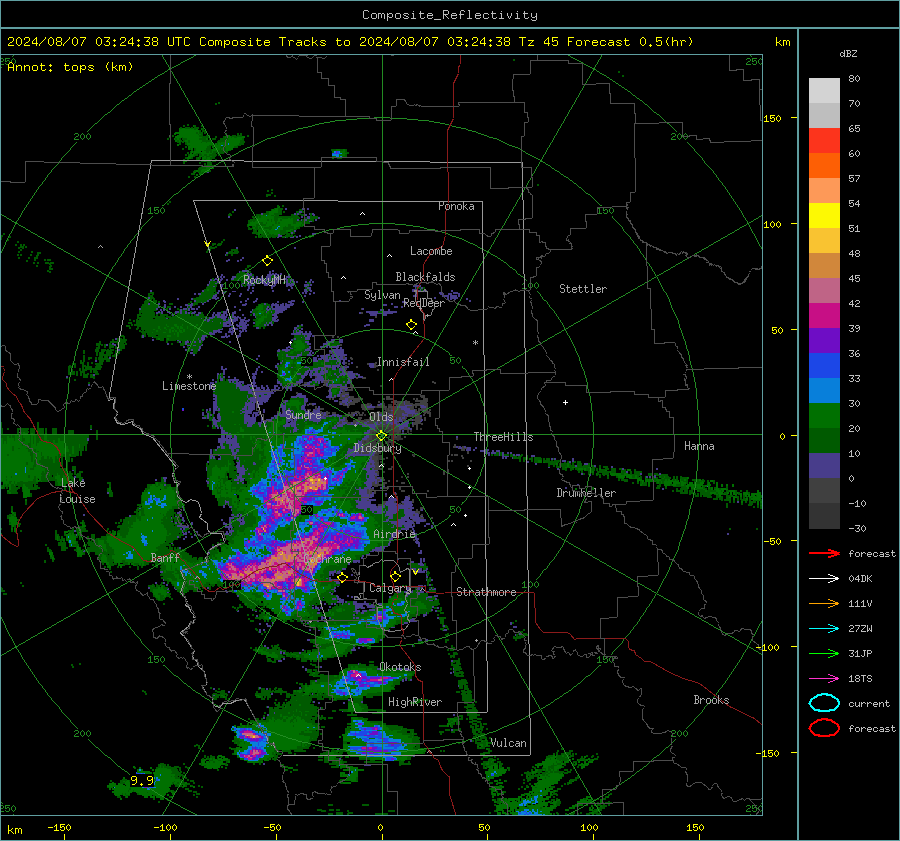Click the Limestone label on the map
Viewport: 900px width, 841px height.
point(189,386)
